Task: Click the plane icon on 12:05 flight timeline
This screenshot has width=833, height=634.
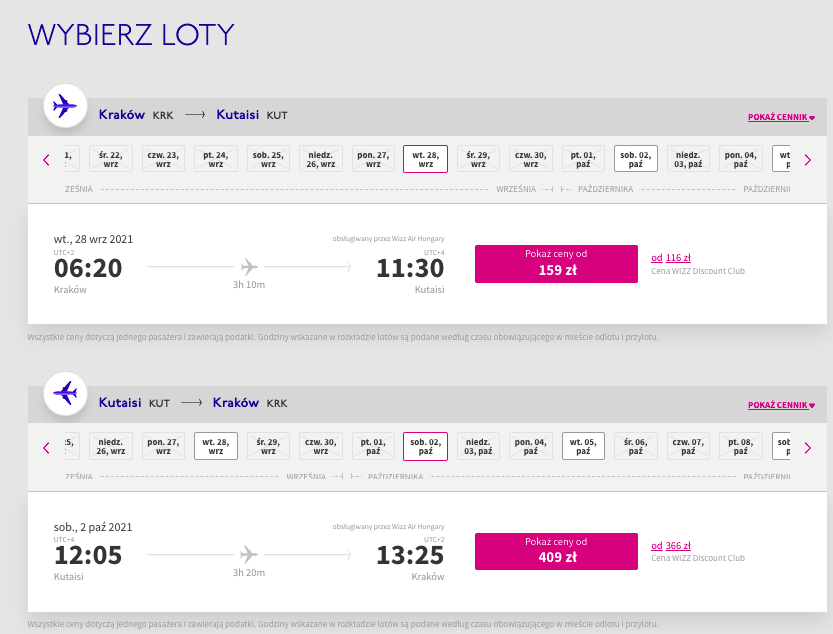Action: [249, 554]
